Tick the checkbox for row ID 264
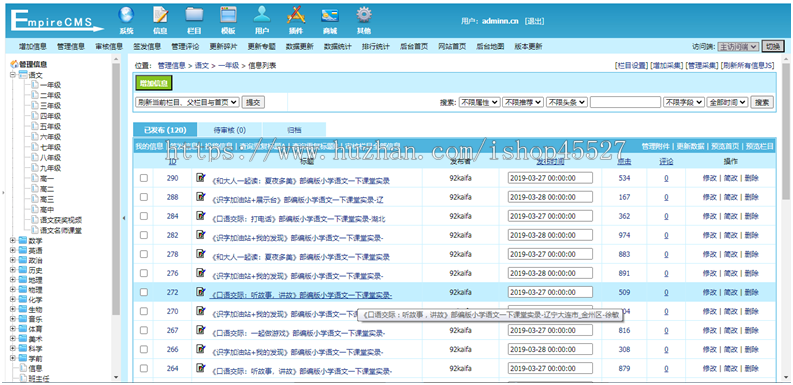 pos(144,368)
